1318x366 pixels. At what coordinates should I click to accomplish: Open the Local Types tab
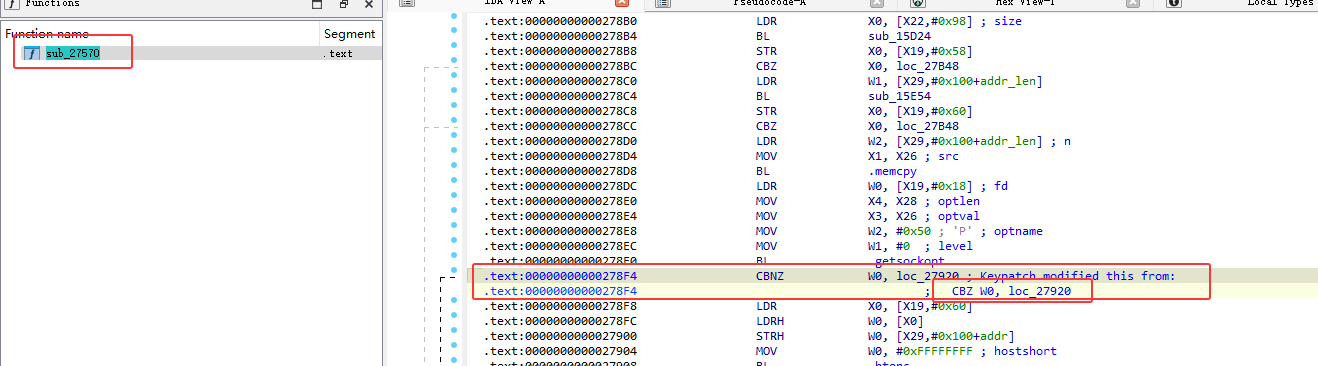1280,3
